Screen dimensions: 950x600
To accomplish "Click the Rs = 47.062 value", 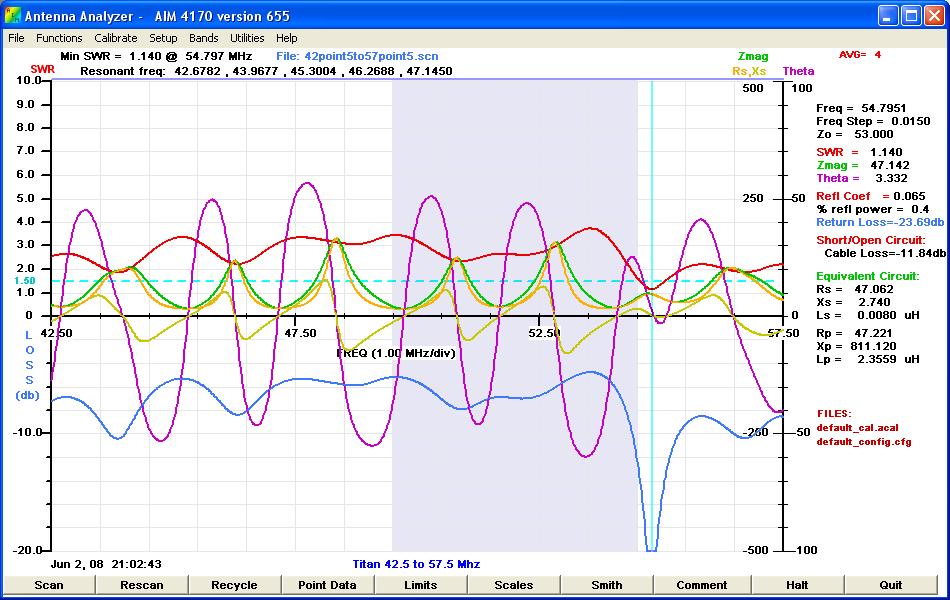I will click(x=854, y=289).
